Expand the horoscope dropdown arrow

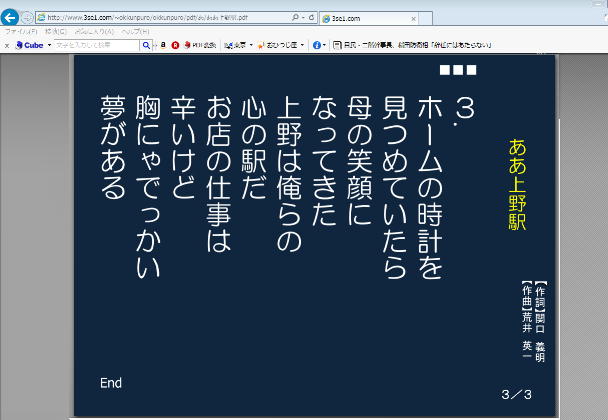(x=302, y=45)
